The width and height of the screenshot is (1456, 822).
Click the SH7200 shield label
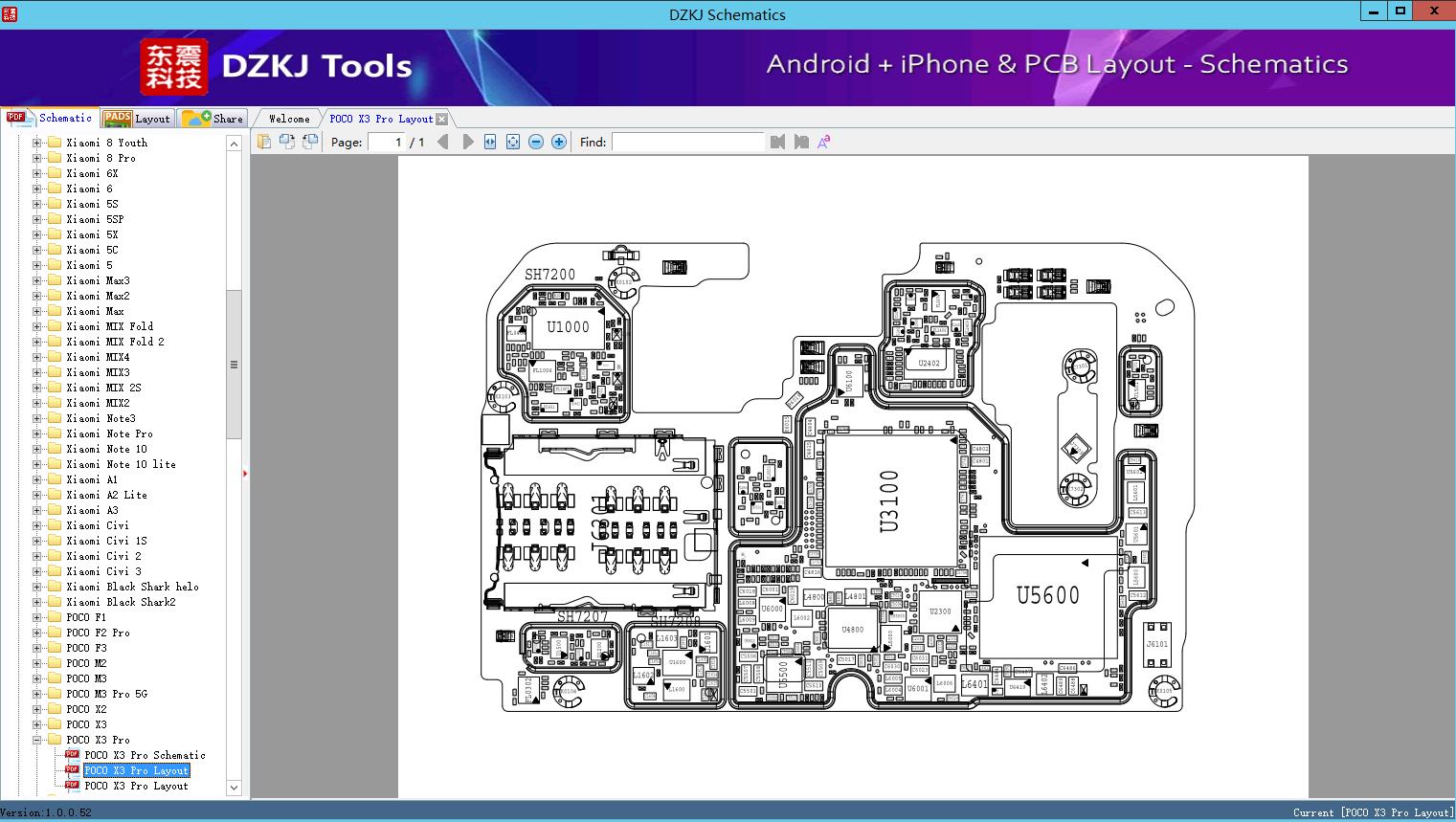550,275
